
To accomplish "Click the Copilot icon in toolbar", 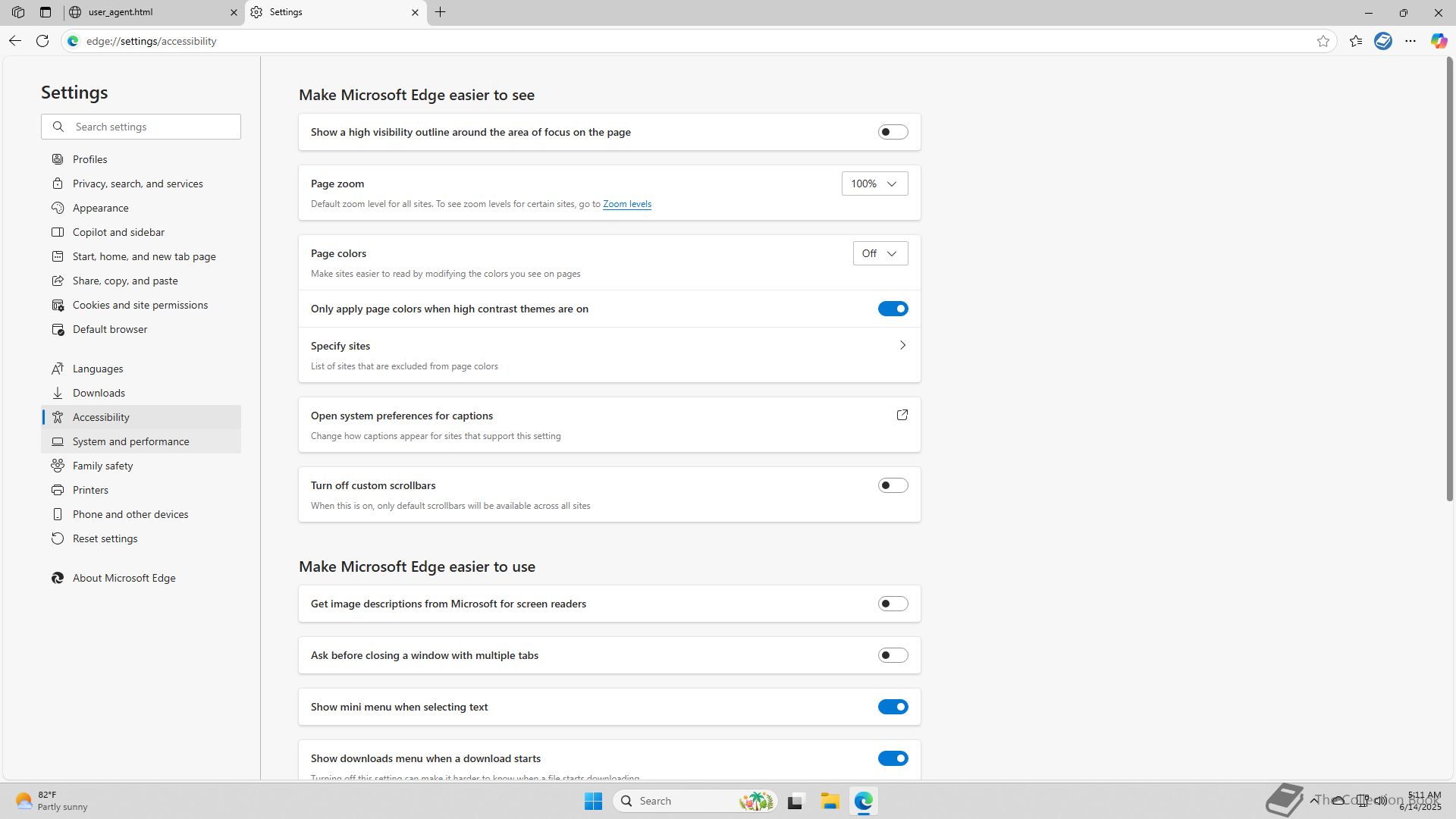I will click(x=1438, y=41).
